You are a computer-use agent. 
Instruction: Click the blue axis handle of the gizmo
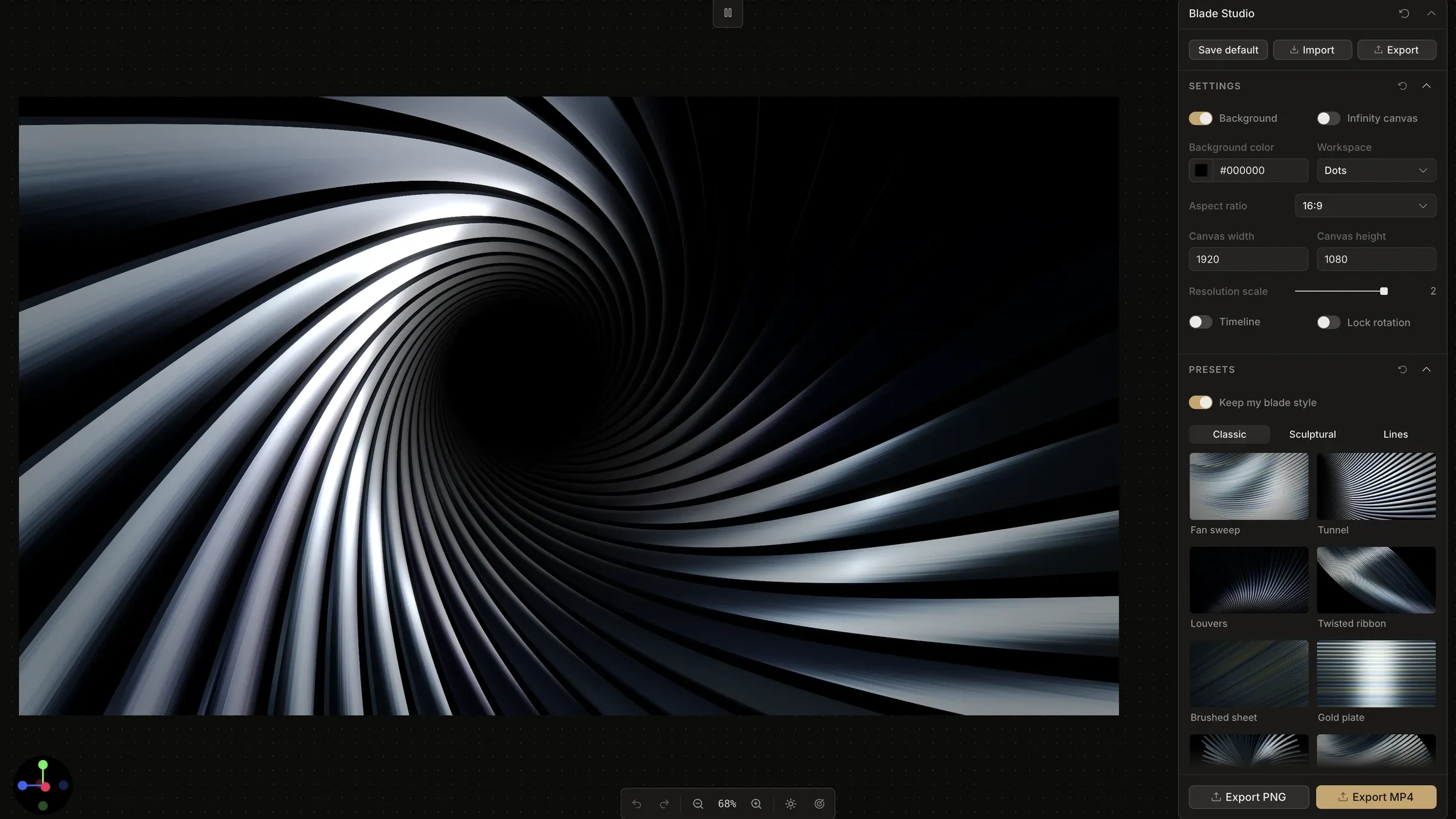[x=22, y=786]
